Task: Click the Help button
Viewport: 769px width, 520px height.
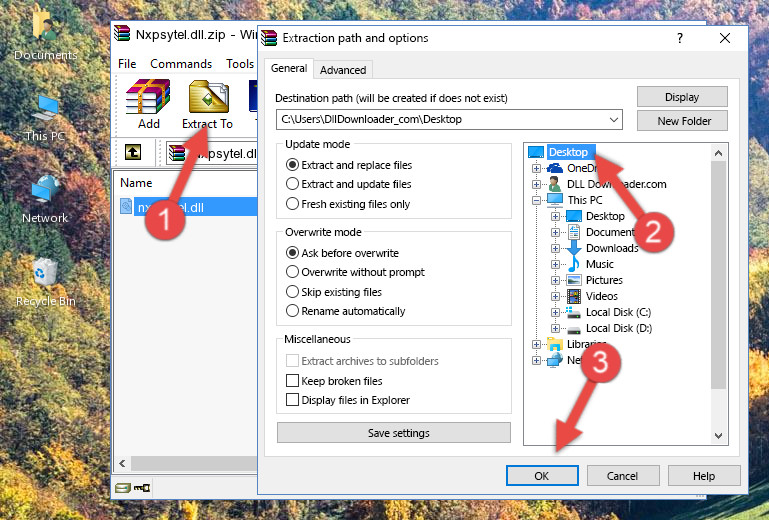Action: click(x=703, y=476)
